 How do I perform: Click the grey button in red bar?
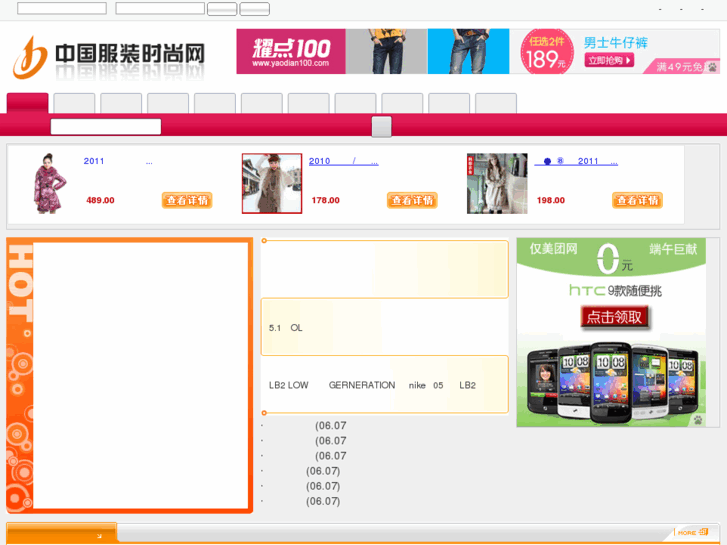tap(382, 127)
